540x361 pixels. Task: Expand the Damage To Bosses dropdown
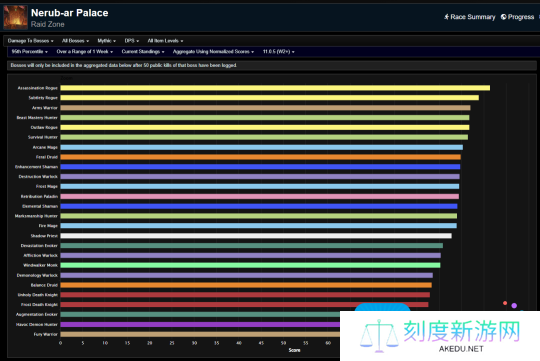30,41
